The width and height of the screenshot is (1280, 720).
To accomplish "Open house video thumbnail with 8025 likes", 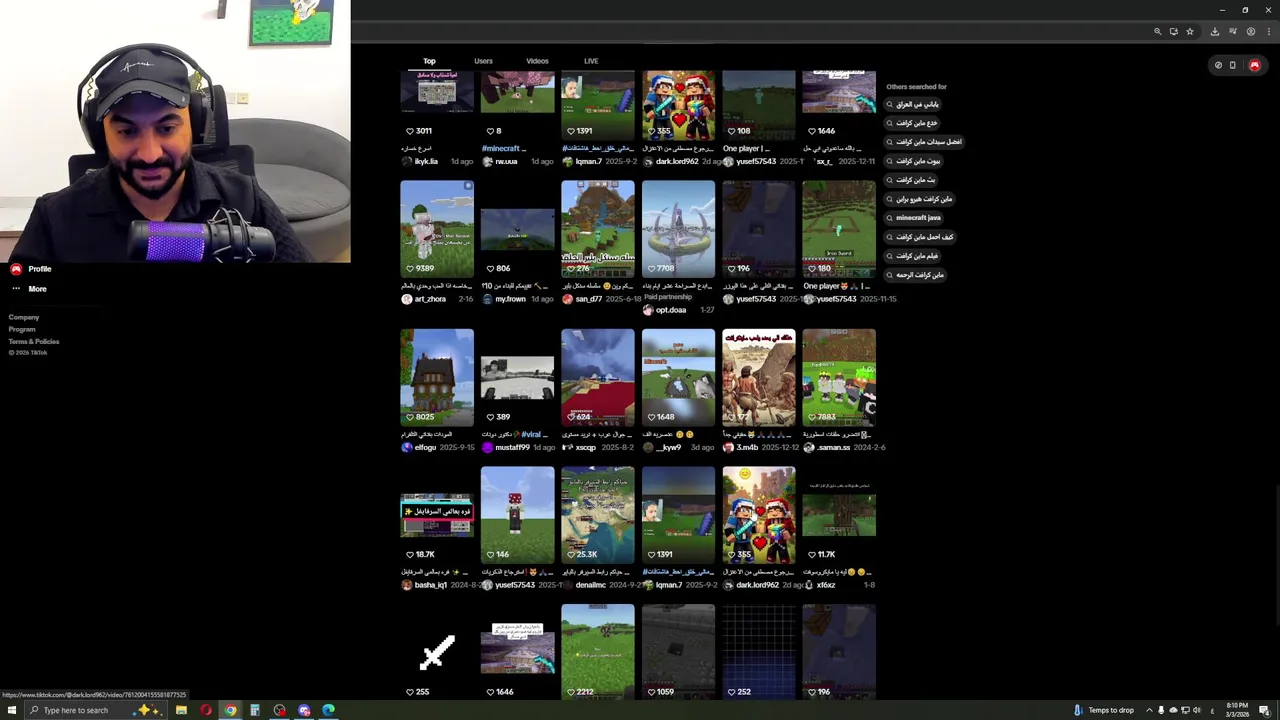I will pyautogui.click(x=437, y=377).
